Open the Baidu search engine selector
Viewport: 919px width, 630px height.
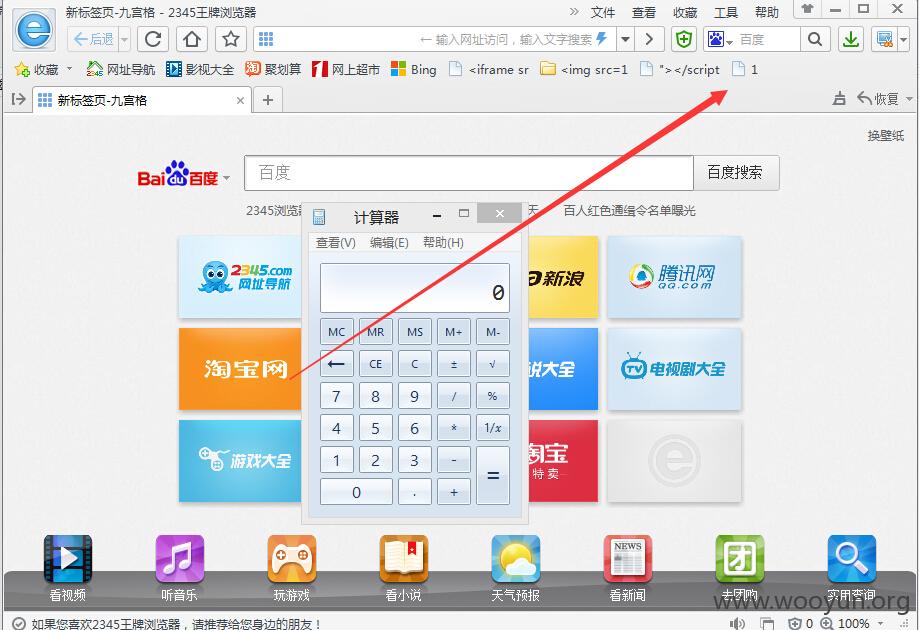point(720,39)
